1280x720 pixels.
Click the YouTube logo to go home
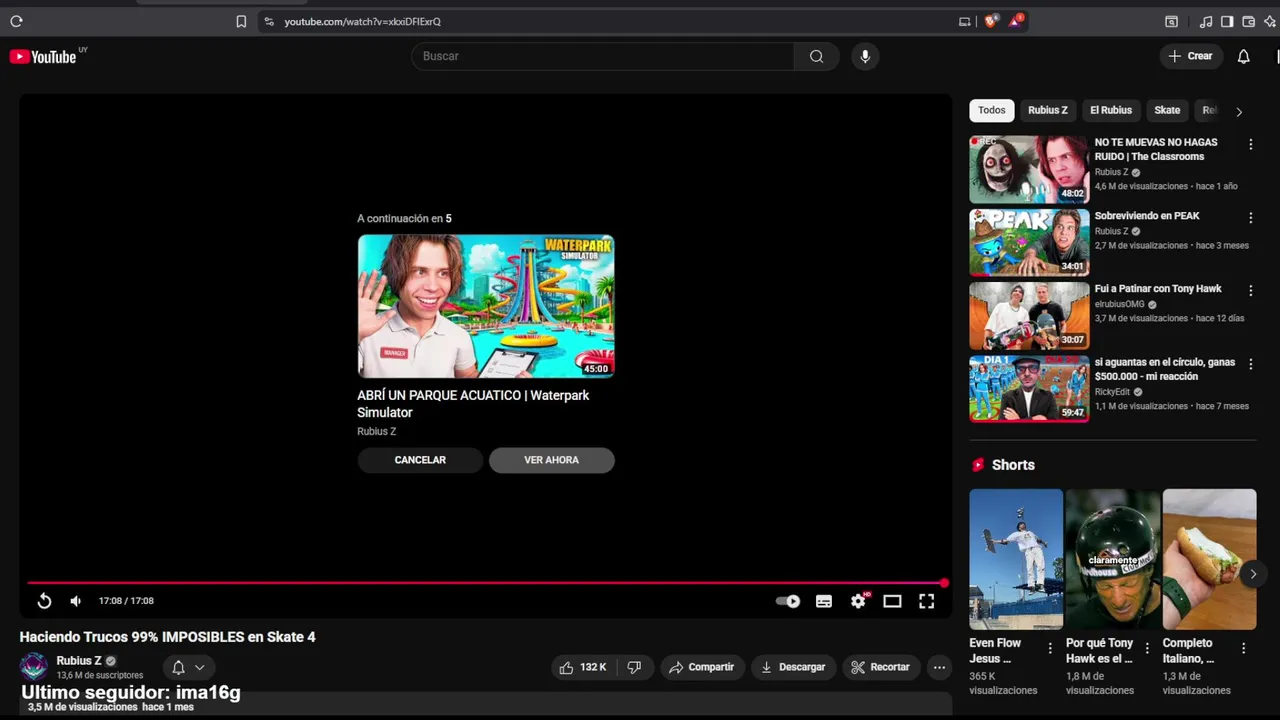click(43, 57)
